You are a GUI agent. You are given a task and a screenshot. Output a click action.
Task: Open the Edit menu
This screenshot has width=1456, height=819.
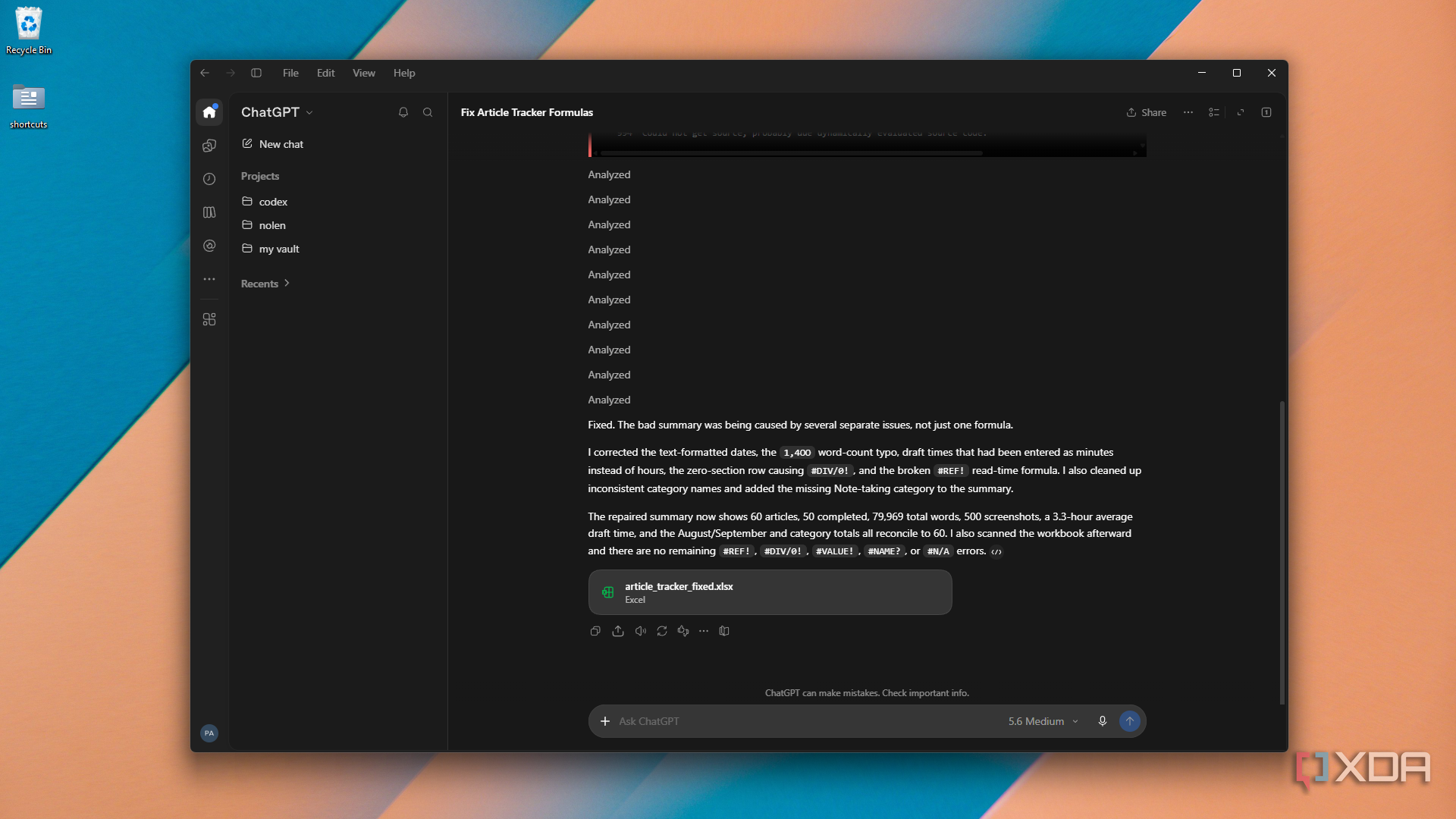coord(325,73)
